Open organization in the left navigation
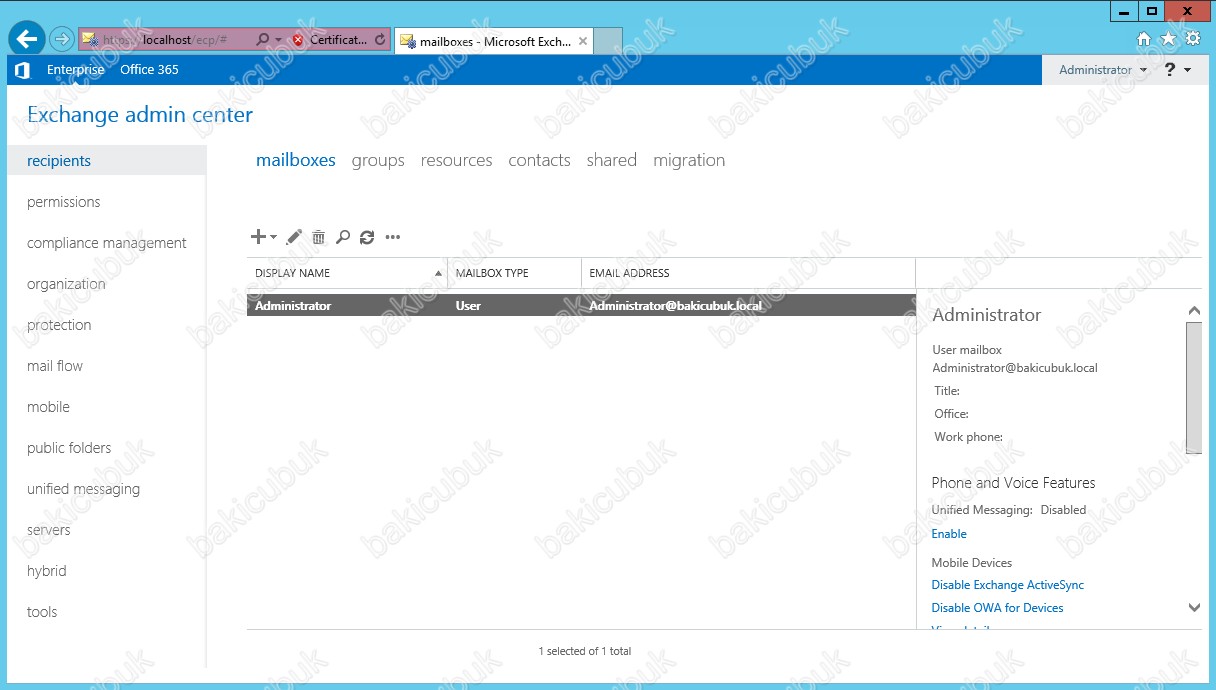This screenshot has width=1216, height=690. click(x=66, y=284)
